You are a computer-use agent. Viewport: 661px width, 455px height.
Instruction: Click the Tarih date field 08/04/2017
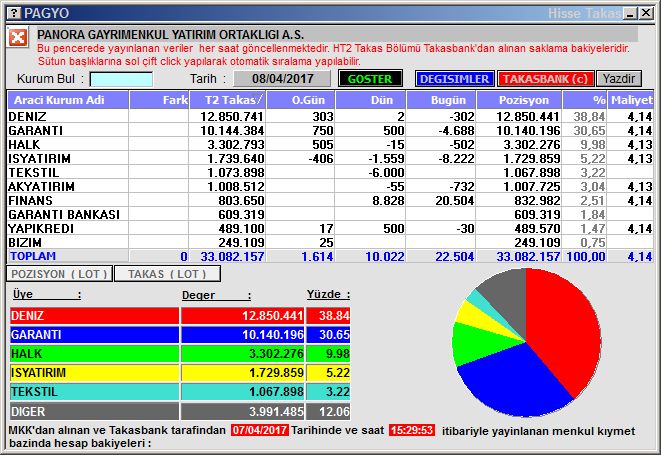pos(282,79)
